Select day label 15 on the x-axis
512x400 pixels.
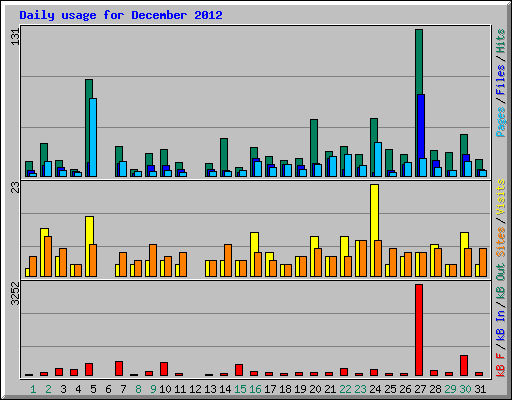pos(240,389)
